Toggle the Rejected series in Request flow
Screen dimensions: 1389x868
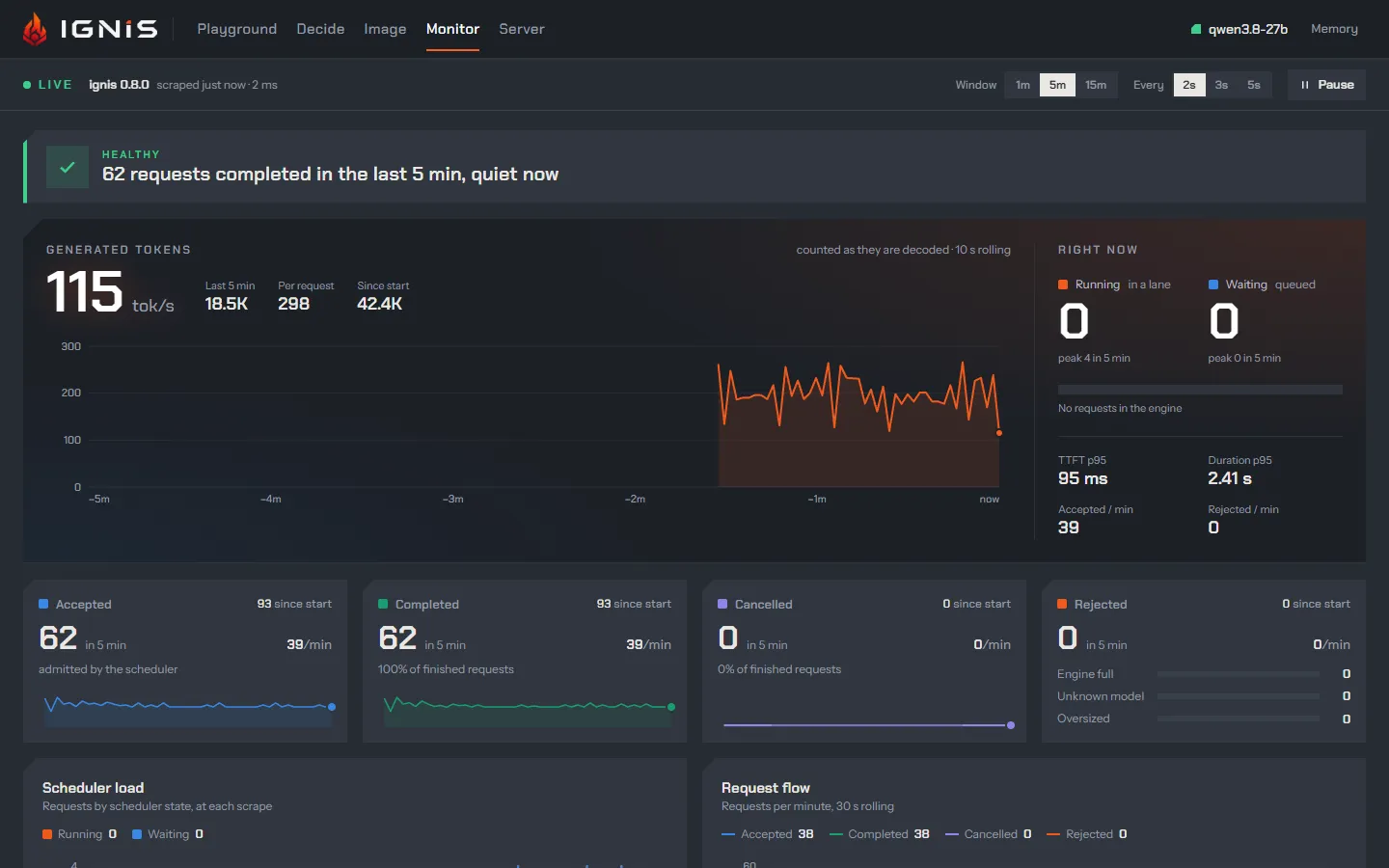(1087, 834)
